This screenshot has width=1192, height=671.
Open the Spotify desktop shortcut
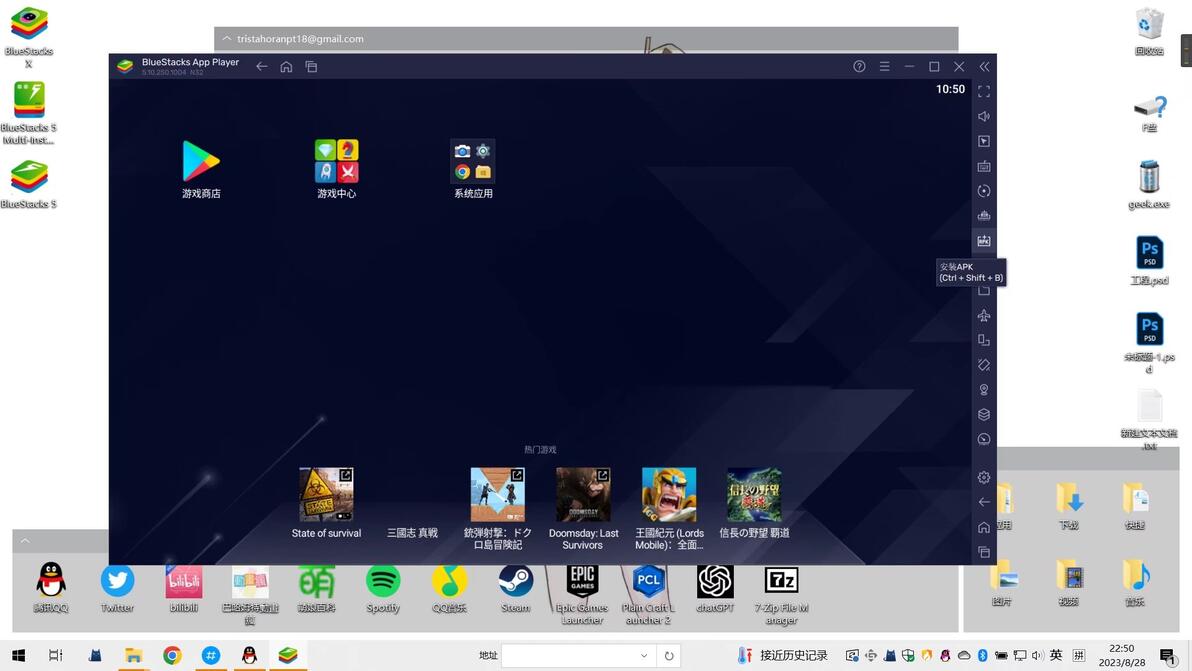point(383,587)
